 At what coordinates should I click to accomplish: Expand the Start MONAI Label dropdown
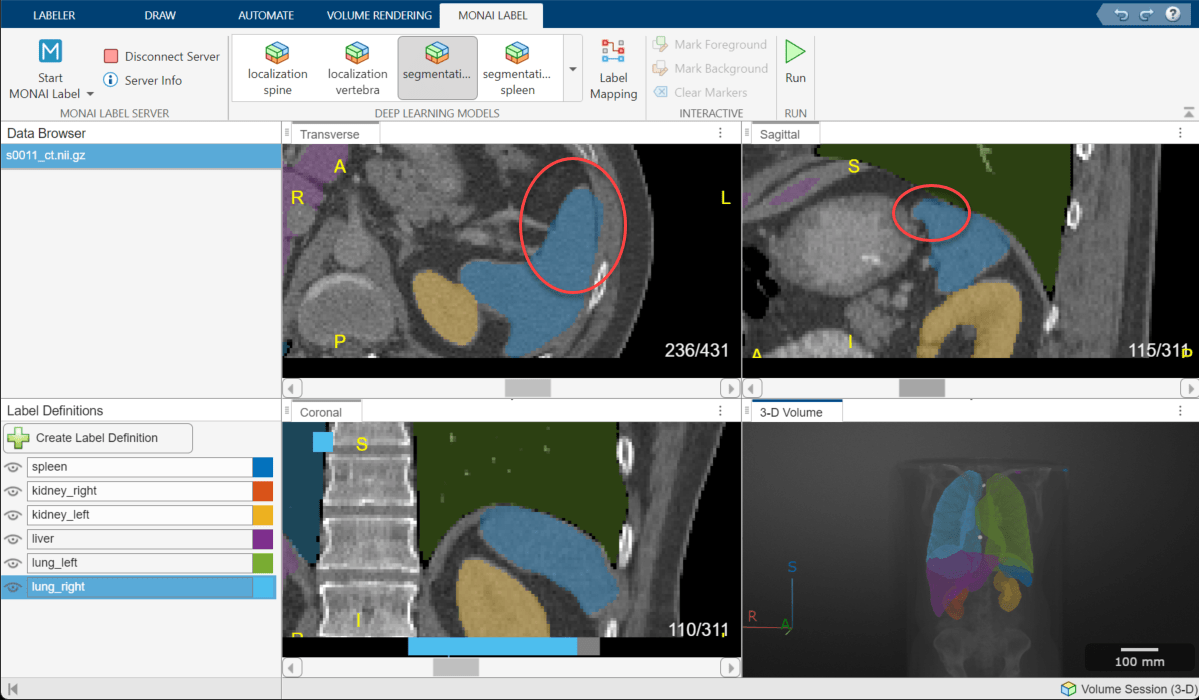89,94
